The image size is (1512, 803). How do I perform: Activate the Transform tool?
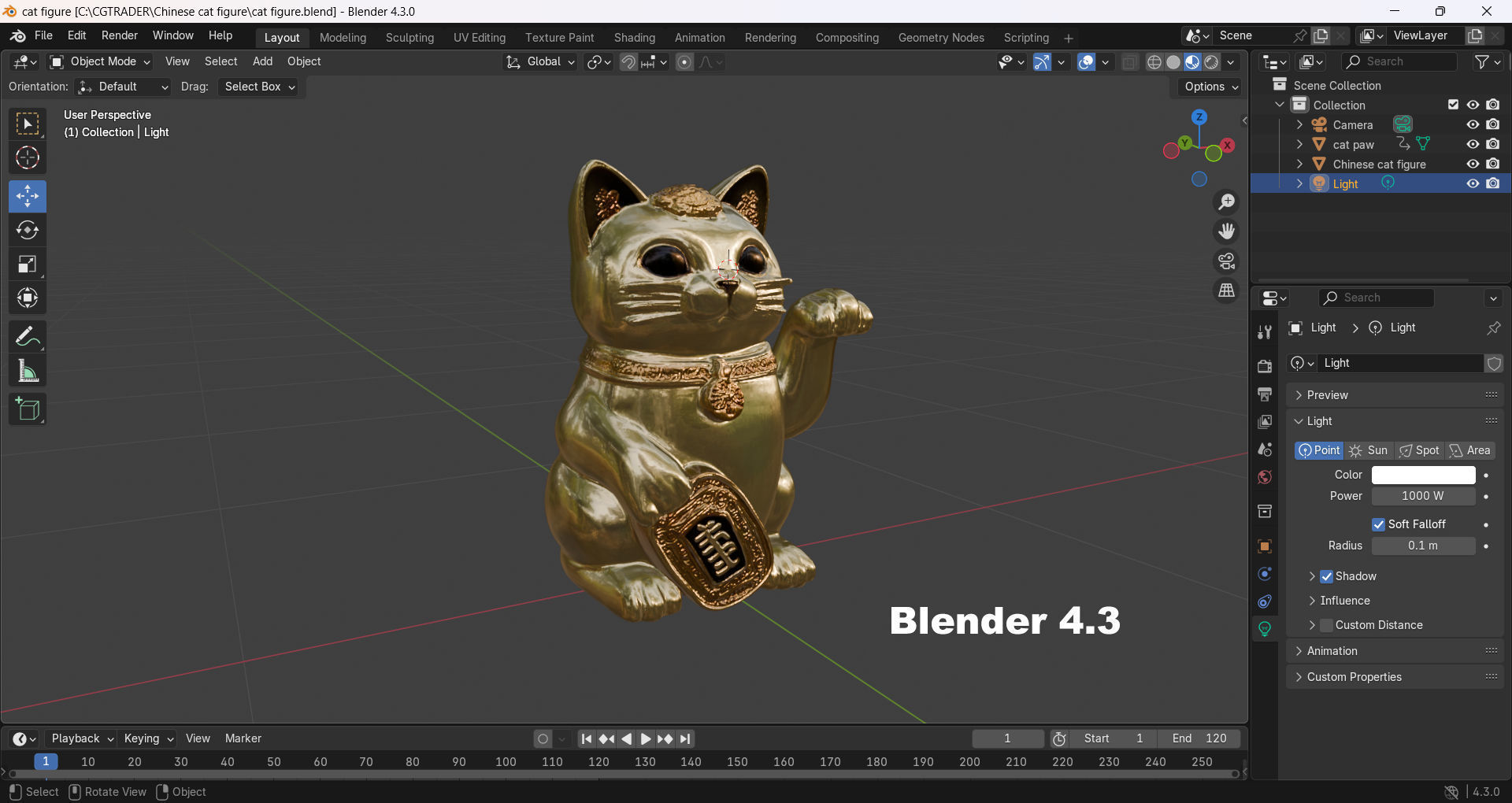[x=28, y=298]
